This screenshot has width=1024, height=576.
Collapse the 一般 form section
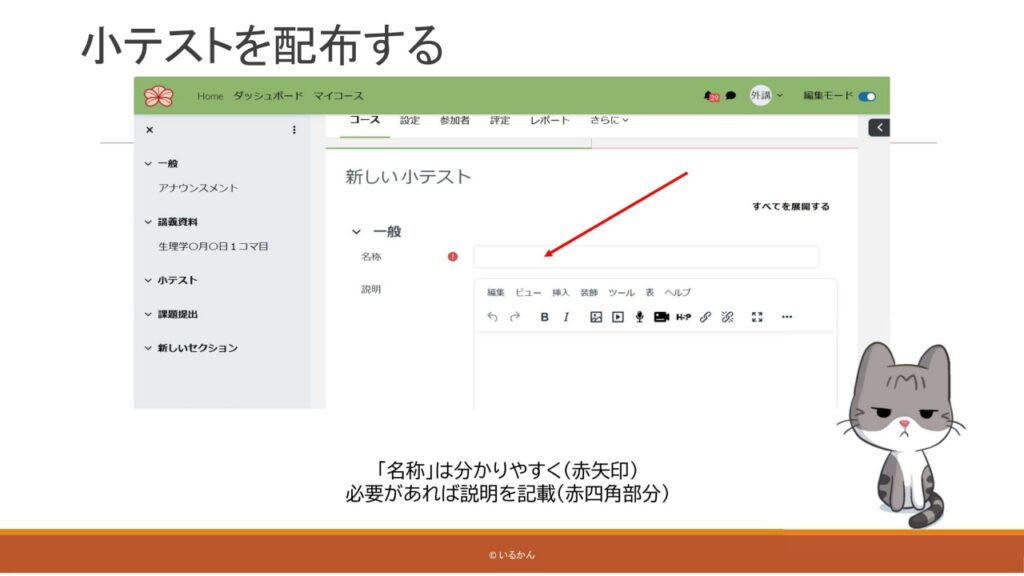[356, 231]
